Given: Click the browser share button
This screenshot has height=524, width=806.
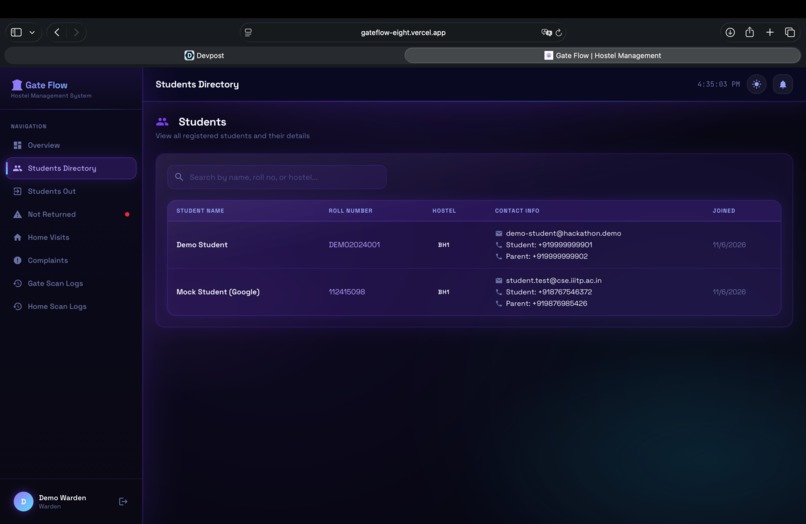Looking at the screenshot, I should tap(749, 32).
